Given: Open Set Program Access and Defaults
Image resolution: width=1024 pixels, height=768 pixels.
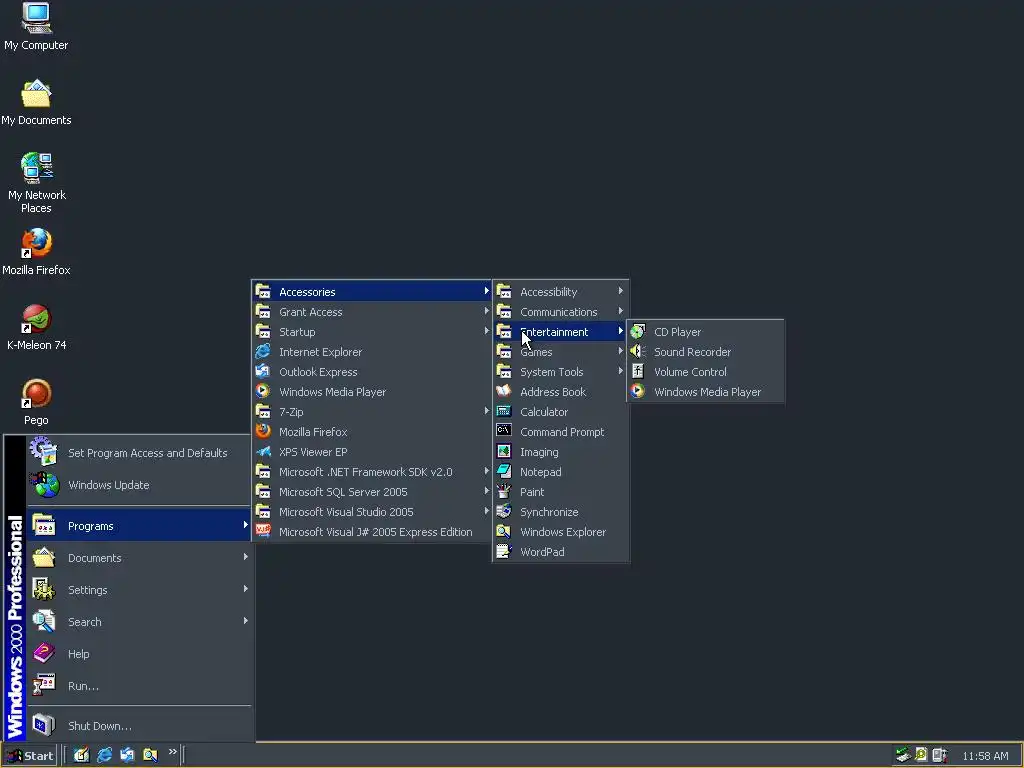Looking at the screenshot, I should tap(139, 453).
